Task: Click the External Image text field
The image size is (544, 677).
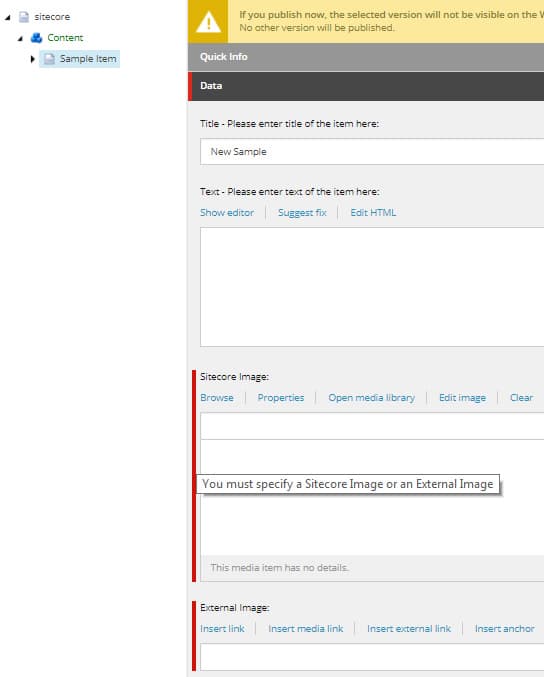Action: point(372,657)
